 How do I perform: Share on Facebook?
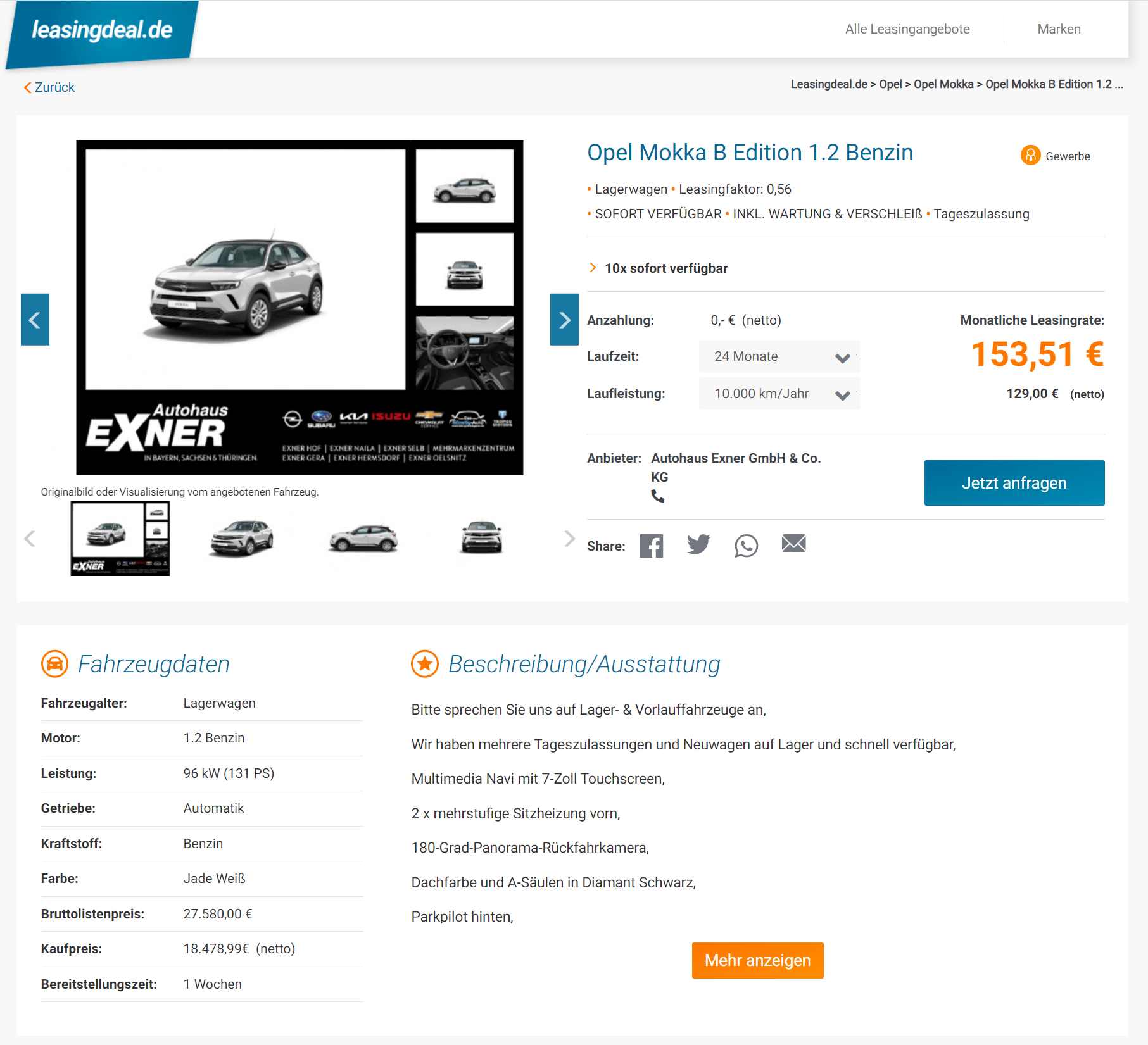pyautogui.click(x=651, y=546)
